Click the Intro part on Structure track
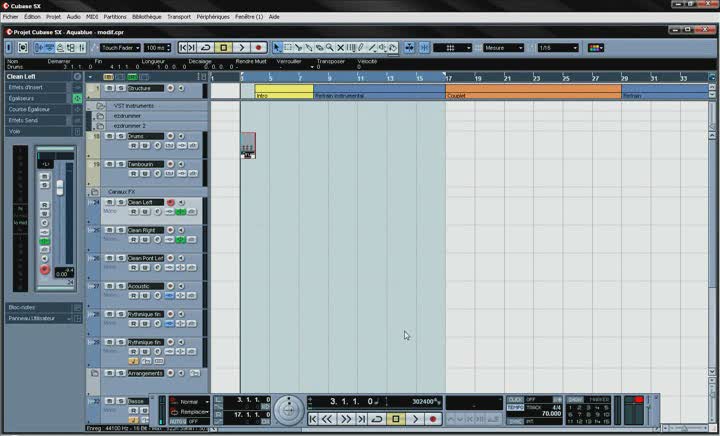The width and height of the screenshot is (720, 436). point(284,91)
